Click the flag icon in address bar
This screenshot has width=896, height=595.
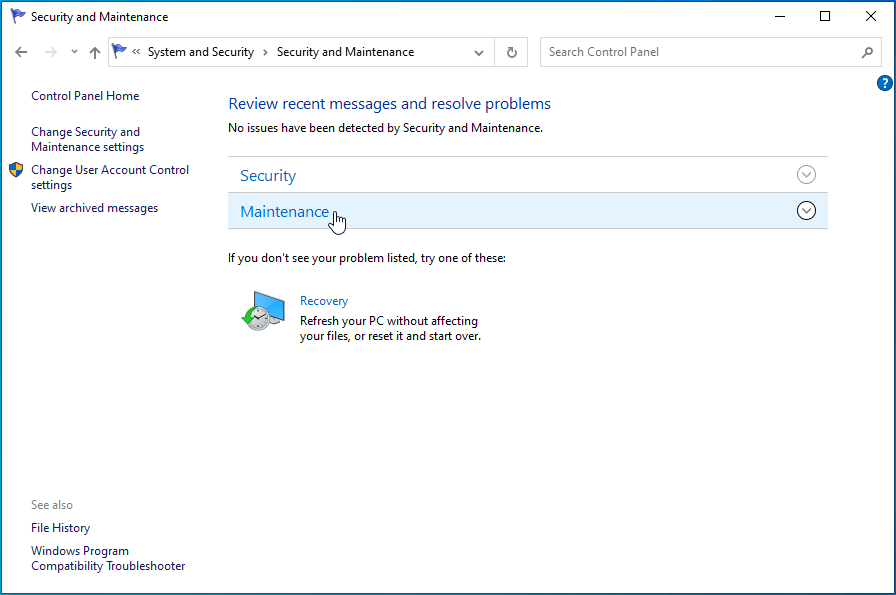coord(120,52)
